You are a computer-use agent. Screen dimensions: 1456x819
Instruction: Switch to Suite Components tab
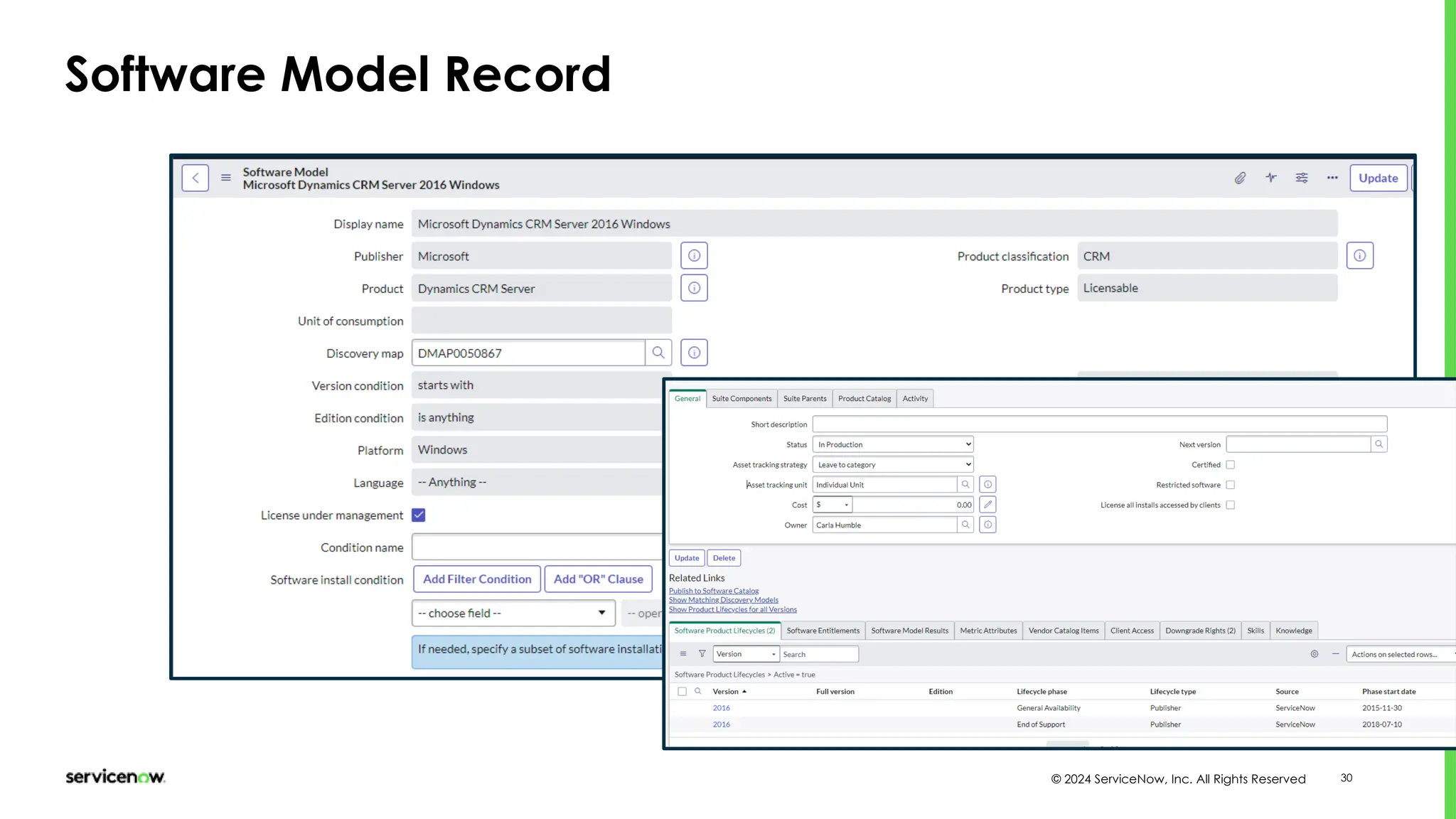(742, 399)
